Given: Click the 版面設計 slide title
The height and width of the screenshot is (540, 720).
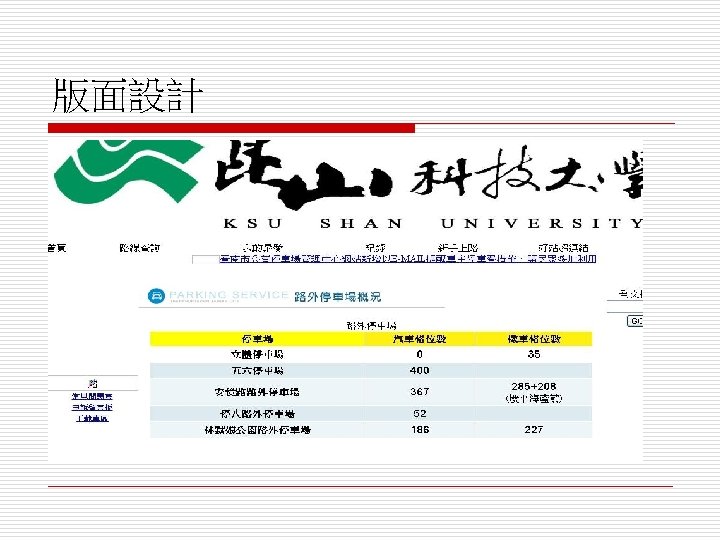Looking at the screenshot, I should pos(128,96).
